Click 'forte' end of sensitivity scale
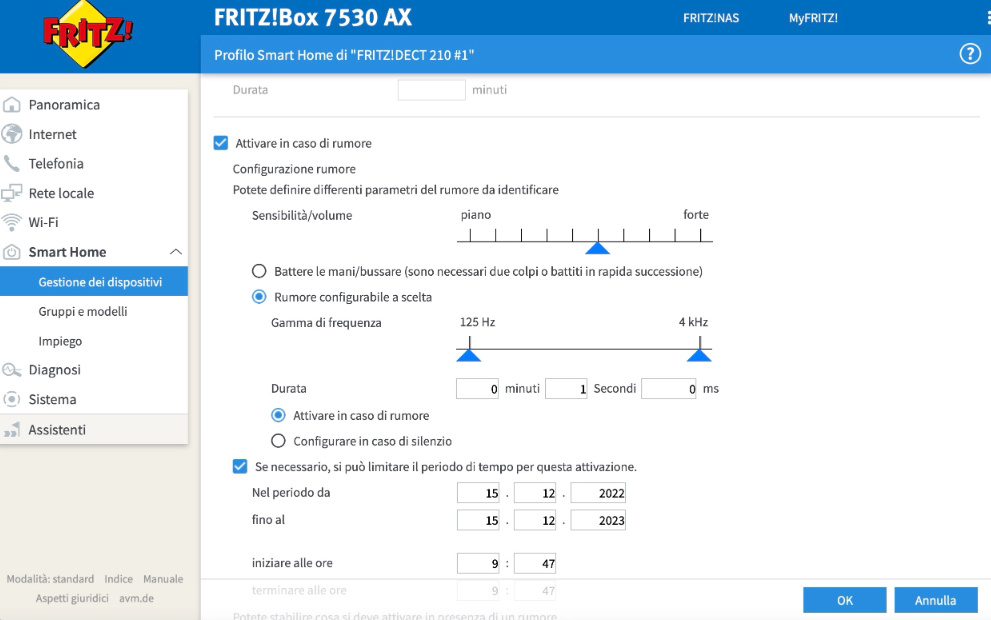The image size is (991, 620). pos(696,215)
